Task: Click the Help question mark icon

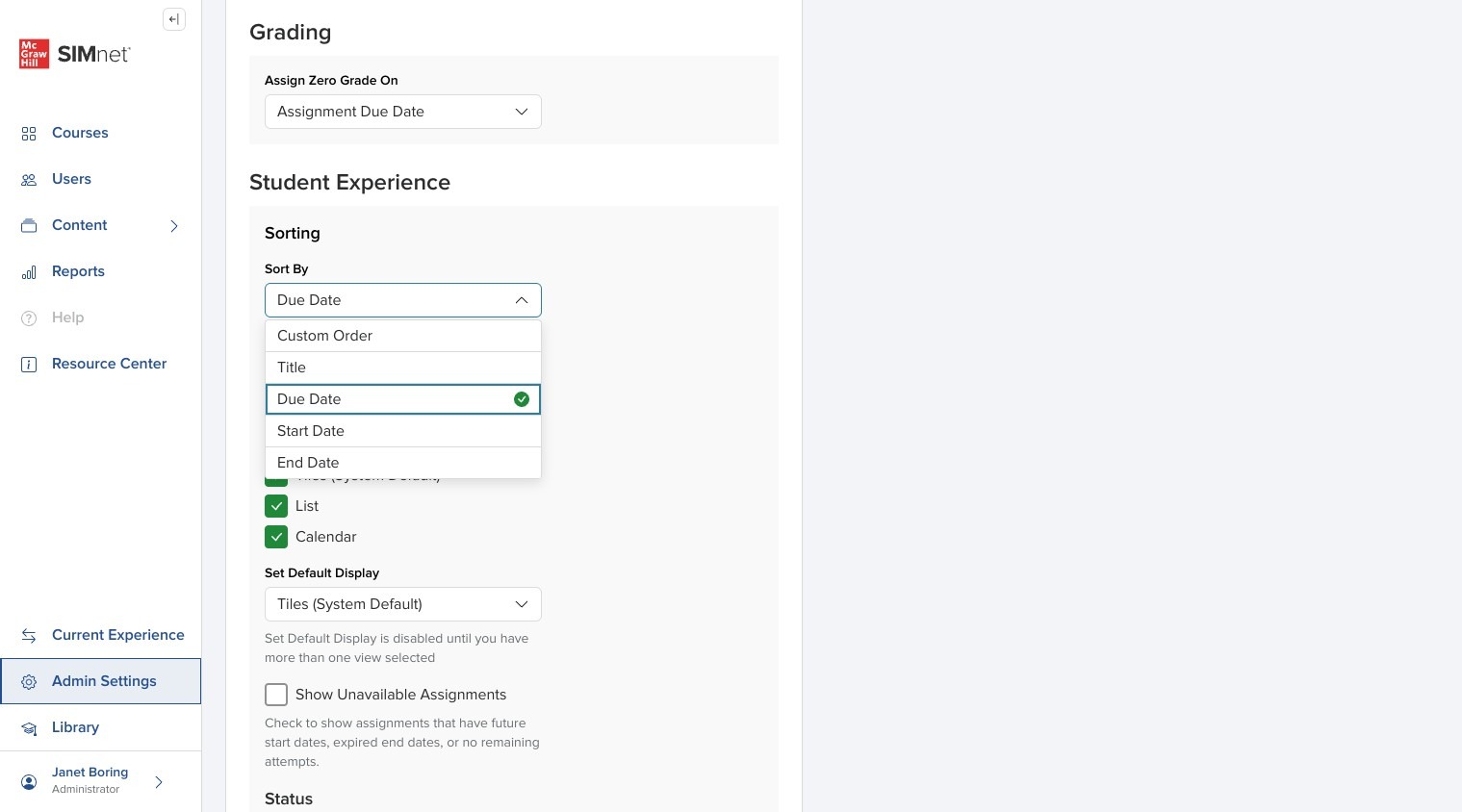Action: tap(29, 318)
